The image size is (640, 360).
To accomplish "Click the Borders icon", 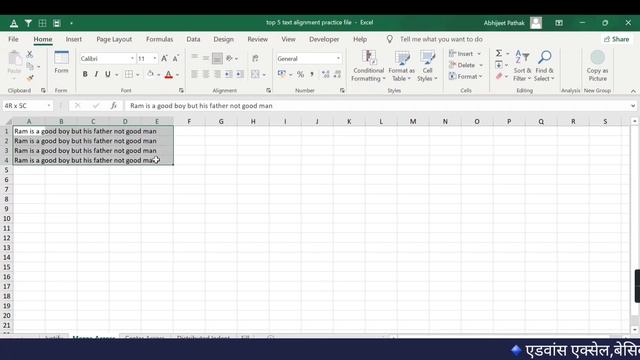I will click(x=129, y=74).
